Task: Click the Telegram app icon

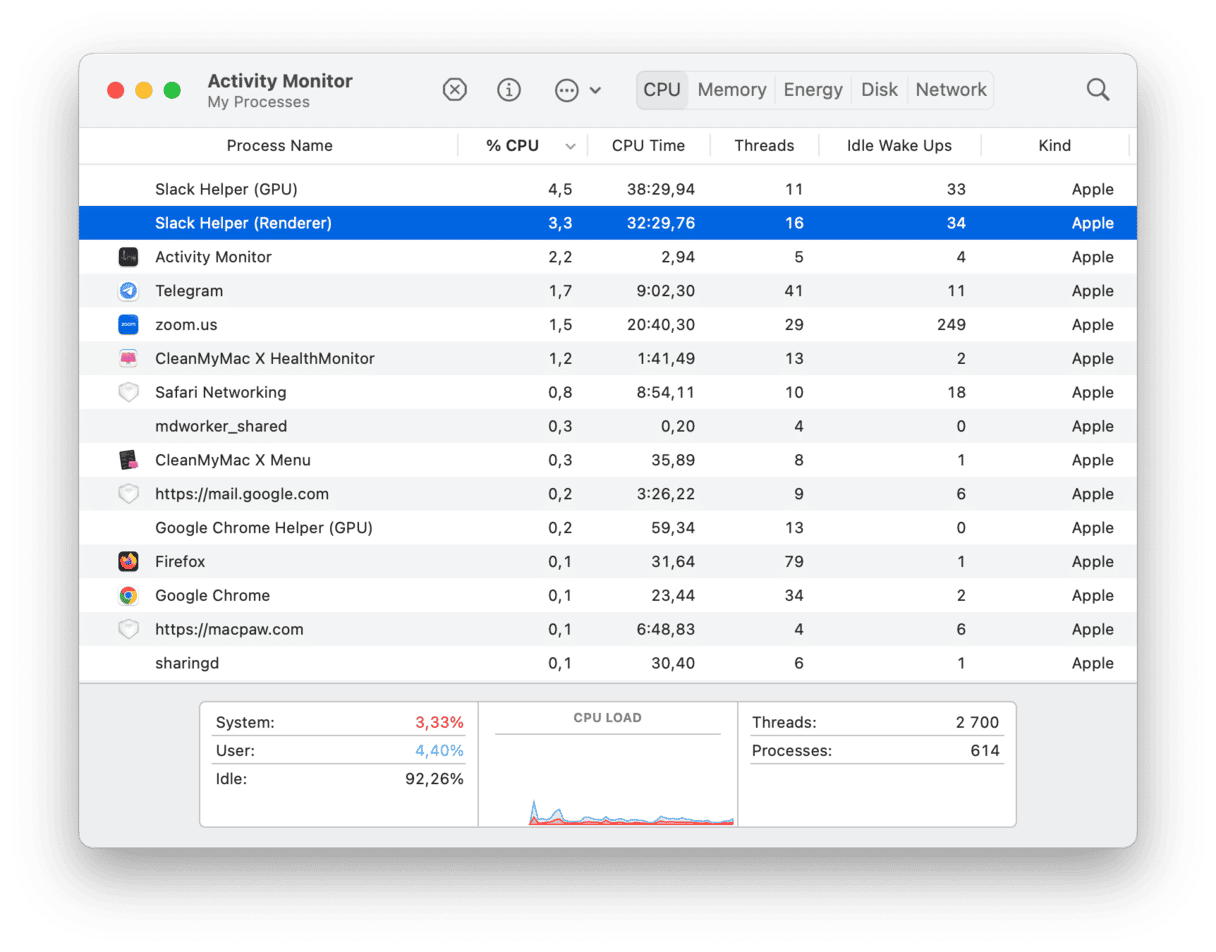Action: [128, 291]
